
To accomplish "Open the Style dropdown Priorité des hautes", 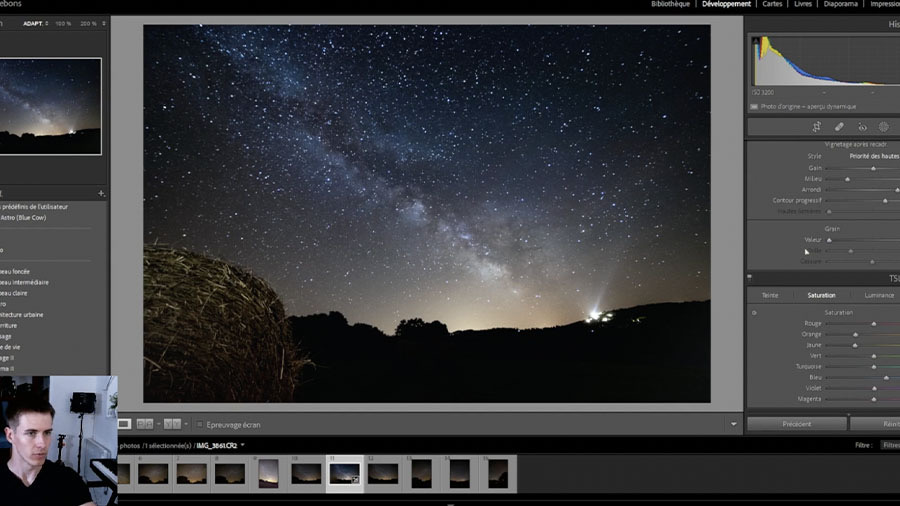I will 874,156.
